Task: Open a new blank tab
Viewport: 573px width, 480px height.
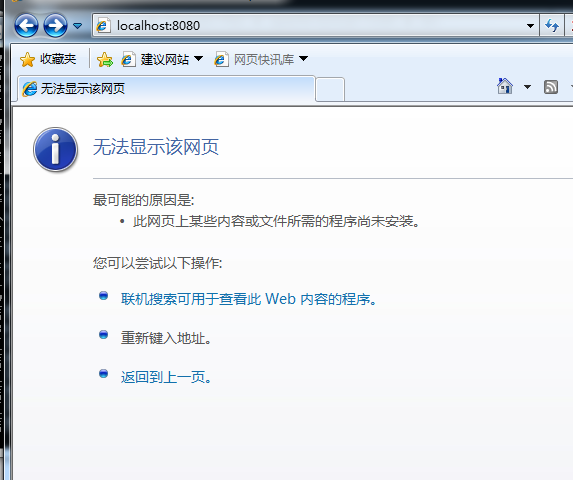Action: tap(330, 89)
